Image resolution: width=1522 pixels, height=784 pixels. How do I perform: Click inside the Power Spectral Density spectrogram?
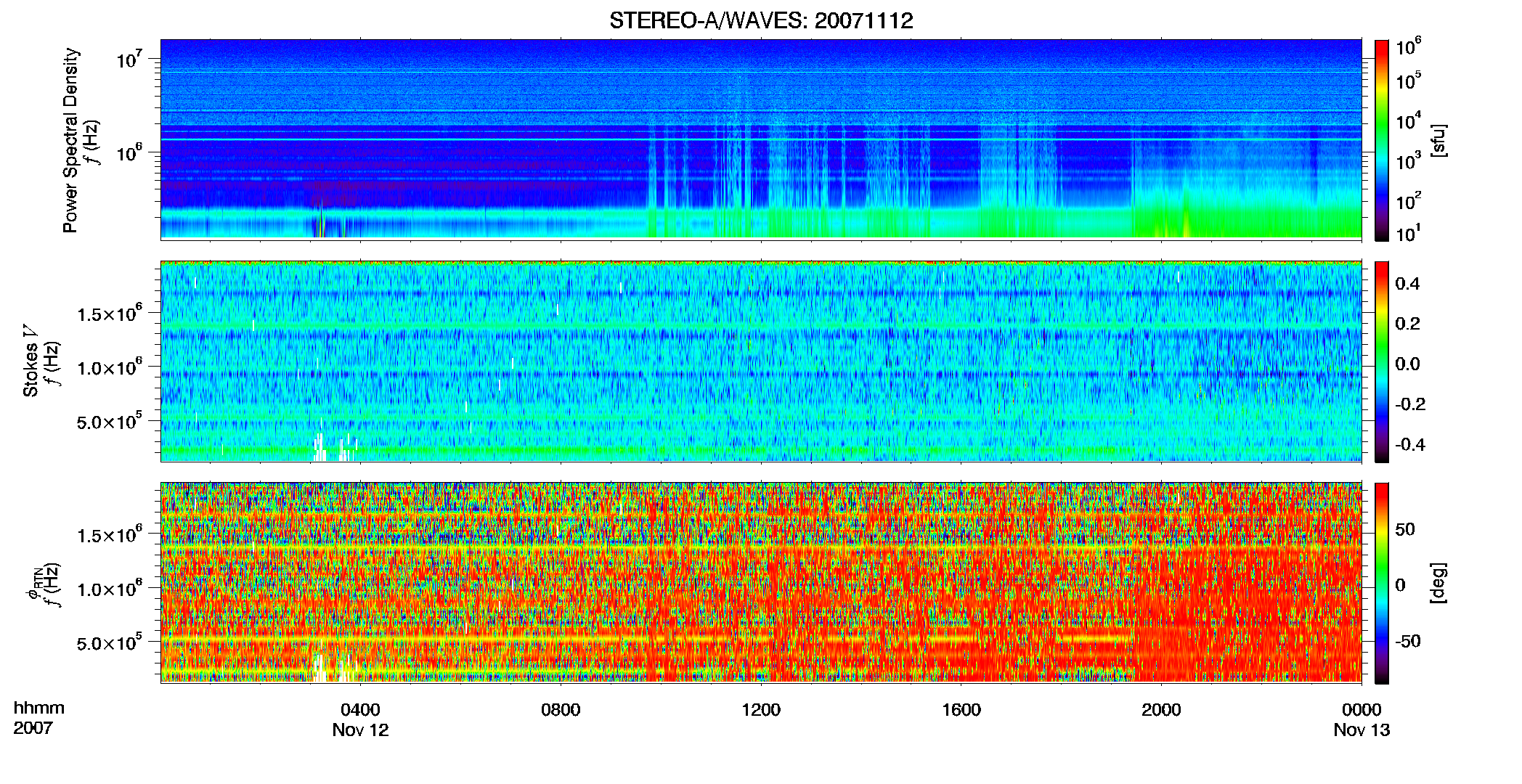click(761, 139)
